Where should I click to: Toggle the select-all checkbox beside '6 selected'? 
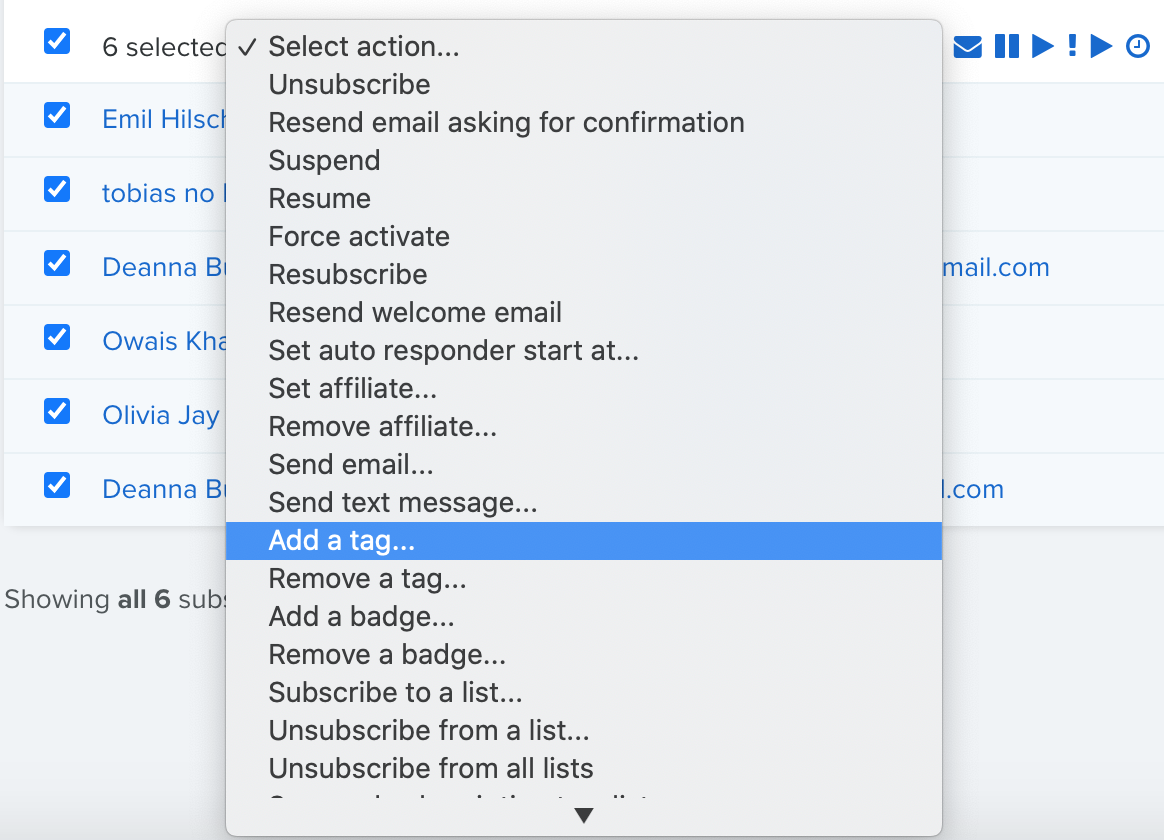(57, 42)
